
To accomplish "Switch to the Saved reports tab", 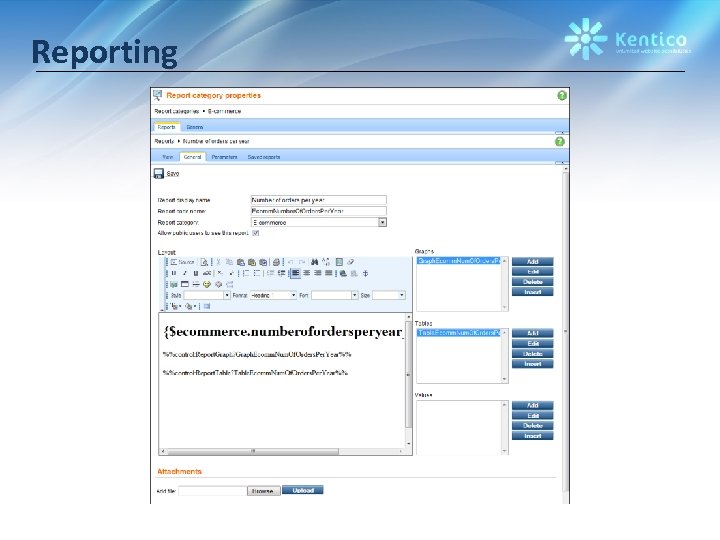I will point(264,157).
